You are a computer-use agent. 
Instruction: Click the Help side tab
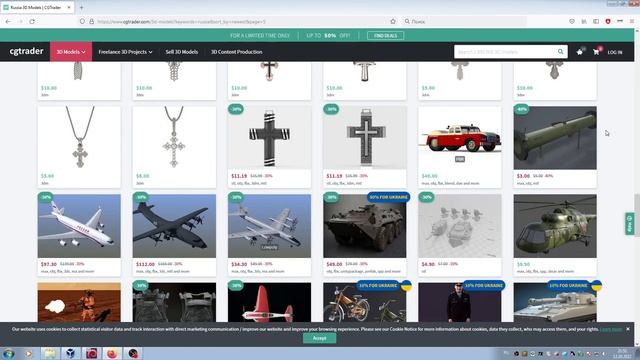(629, 224)
